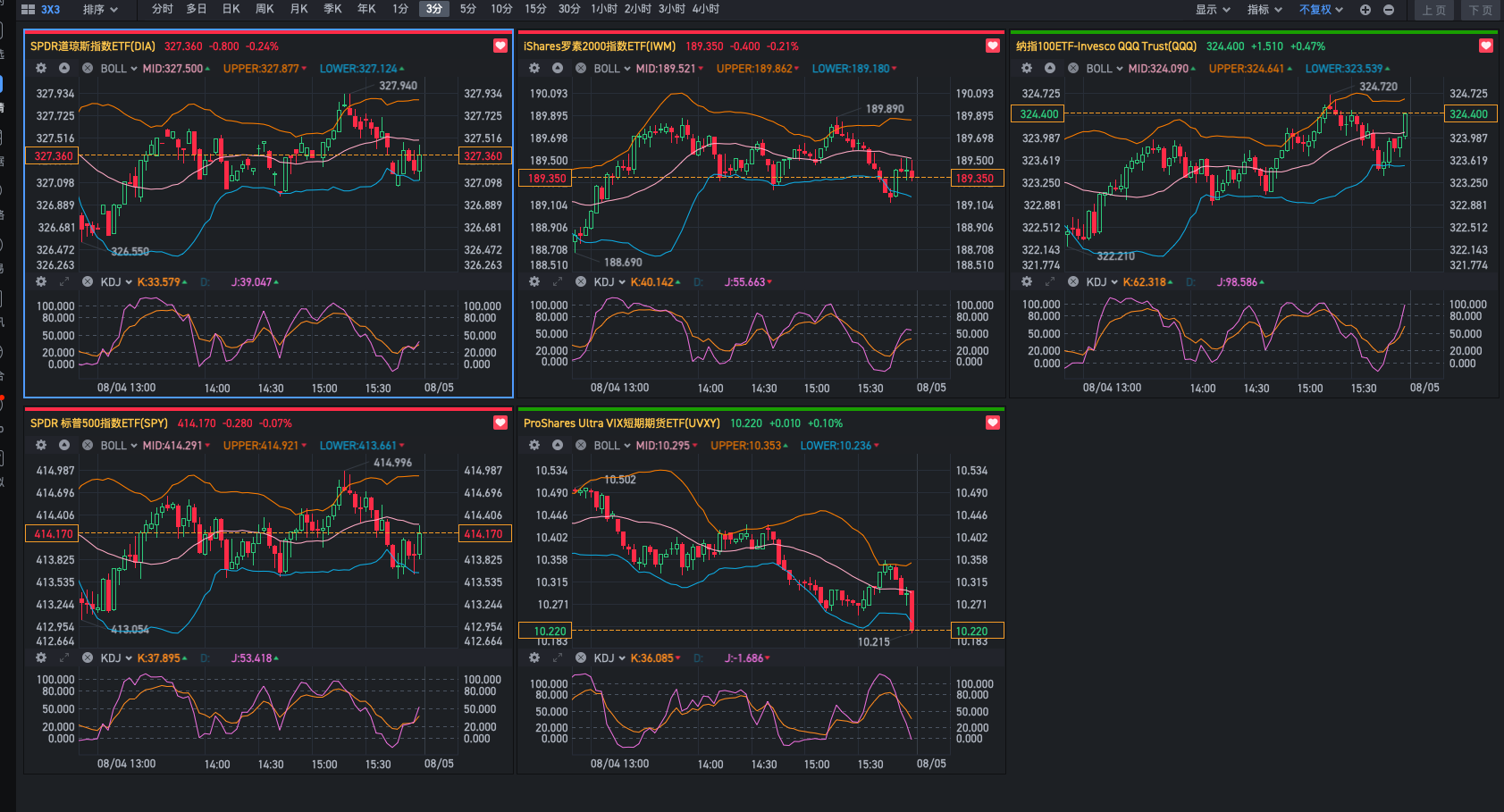Image resolution: width=1504 pixels, height=812 pixels.
Task: Switch to 周K weekly candlestick period
Action: point(265,9)
